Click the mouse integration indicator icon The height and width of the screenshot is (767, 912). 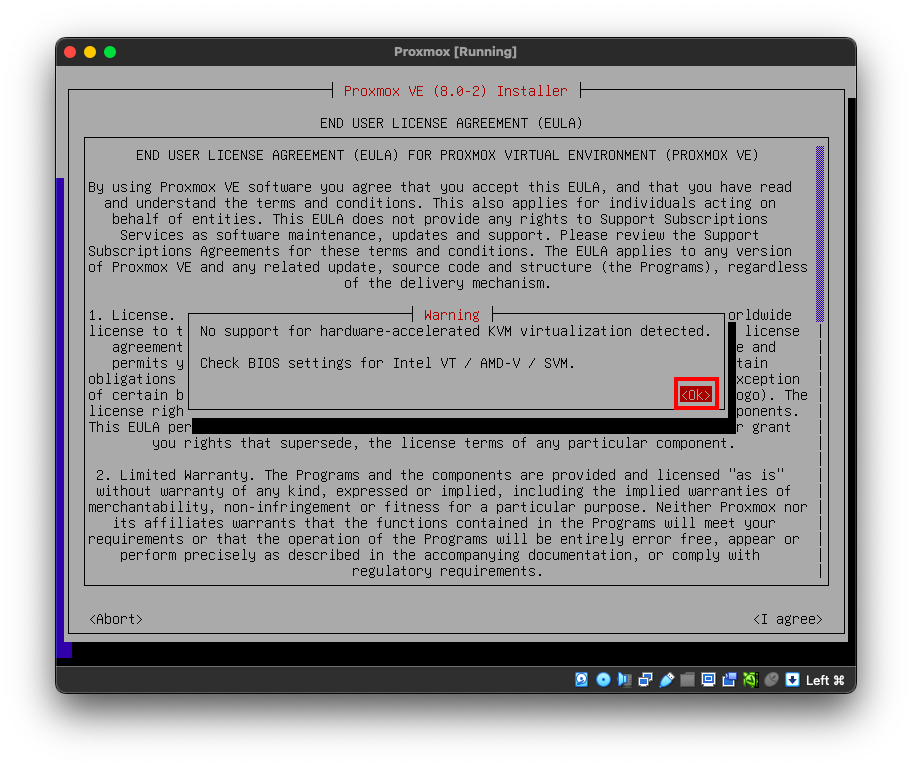pyautogui.click(x=771, y=680)
